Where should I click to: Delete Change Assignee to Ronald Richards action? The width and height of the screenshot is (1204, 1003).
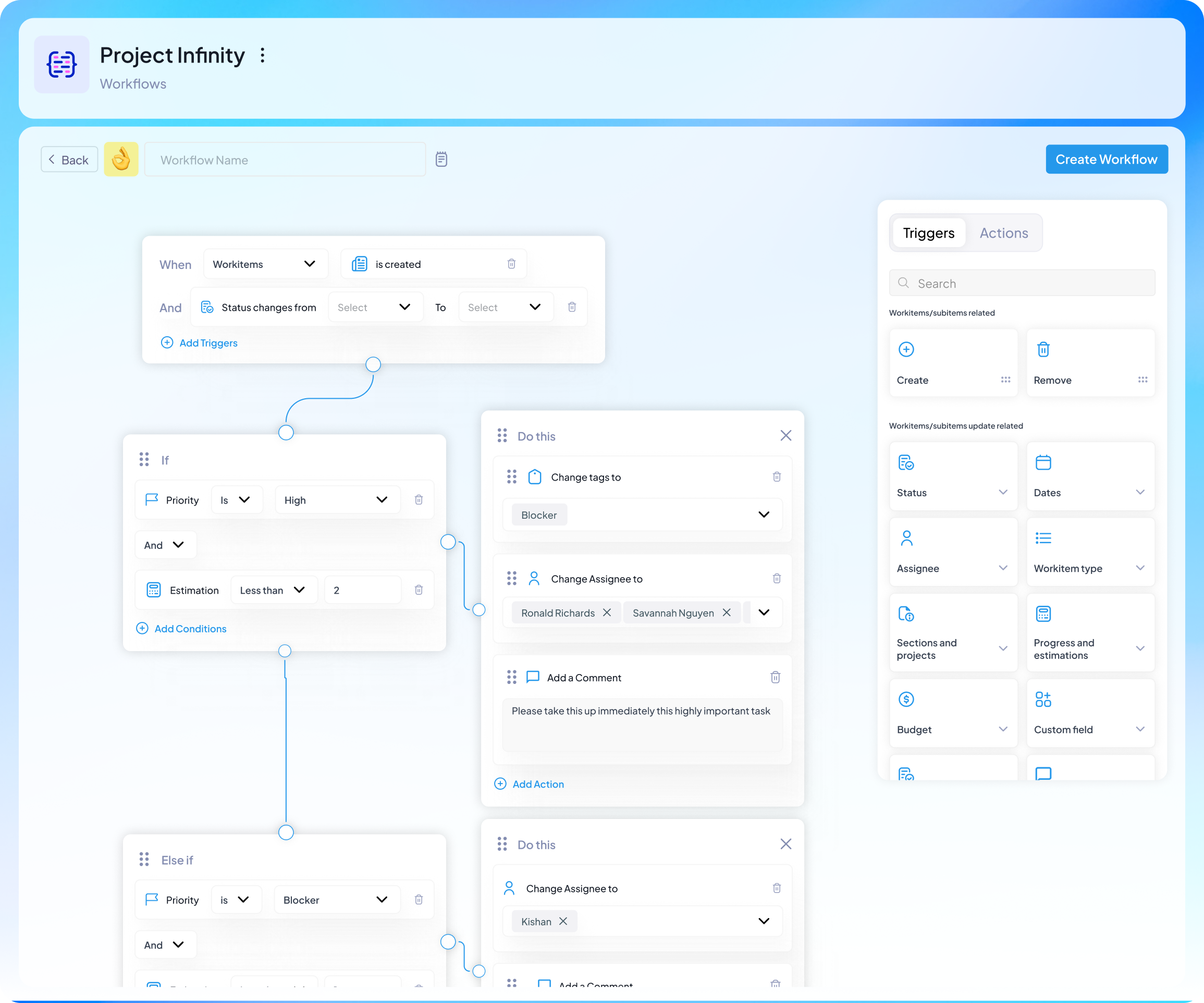point(776,578)
